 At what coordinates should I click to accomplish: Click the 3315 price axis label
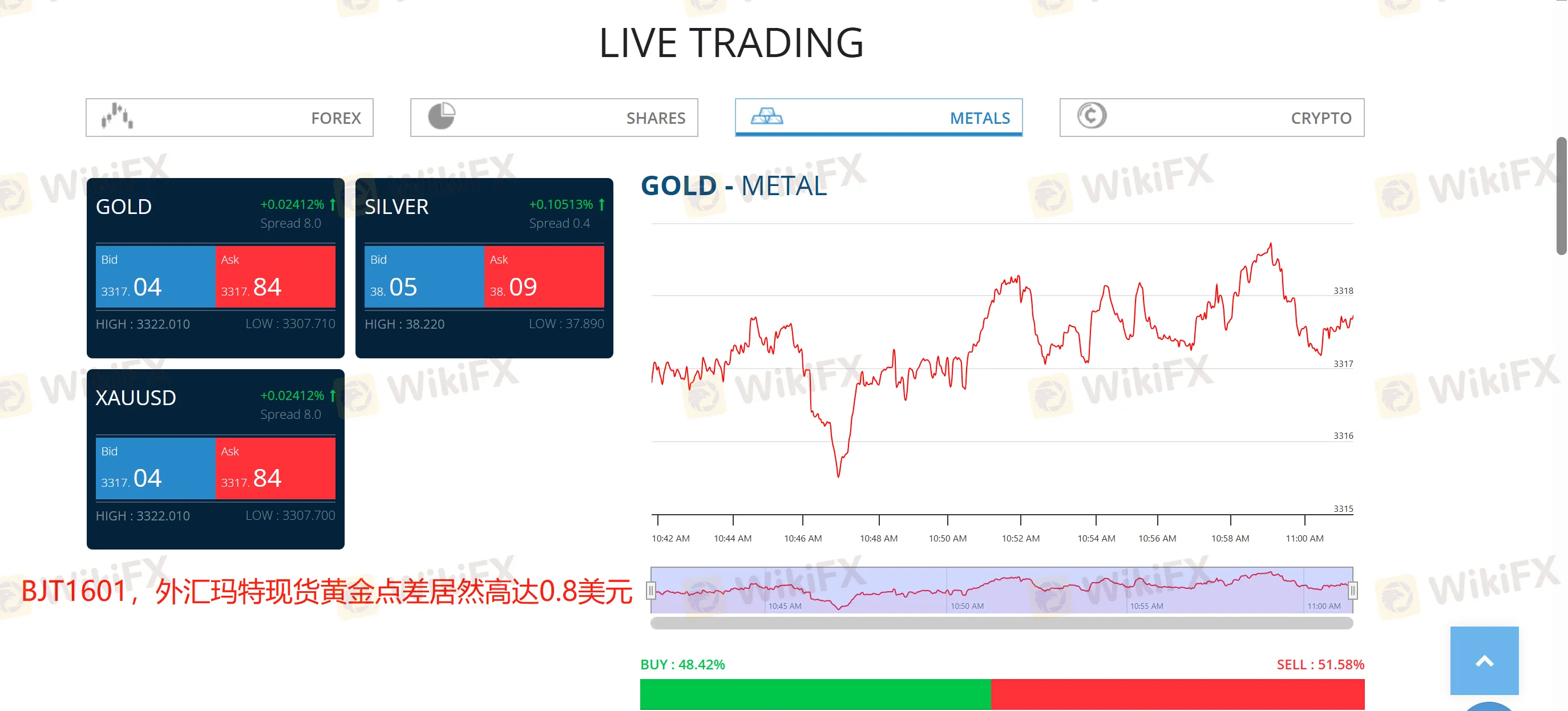(x=1343, y=509)
